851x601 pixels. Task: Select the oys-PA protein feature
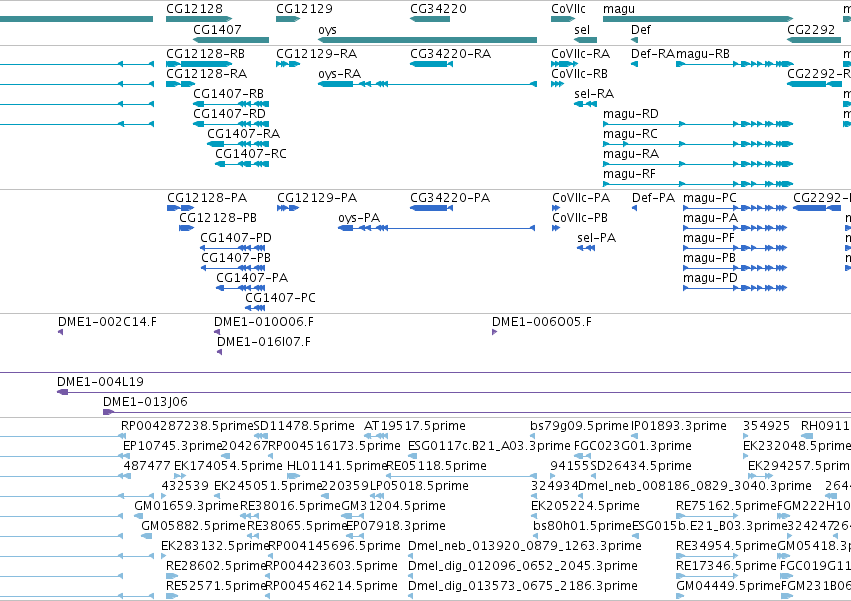(437, 228)
